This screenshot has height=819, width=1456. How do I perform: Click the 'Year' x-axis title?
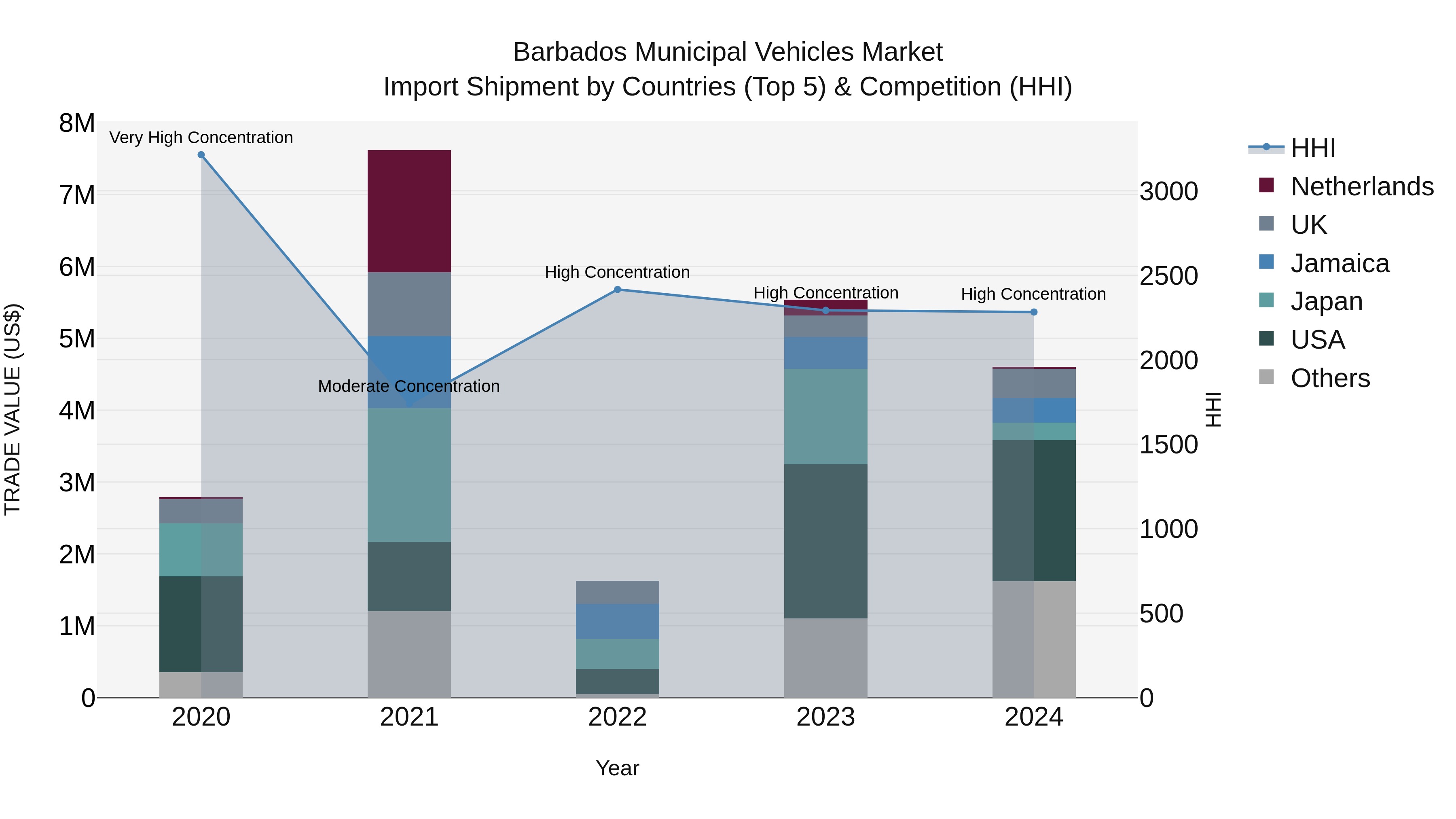click(617, 768)
